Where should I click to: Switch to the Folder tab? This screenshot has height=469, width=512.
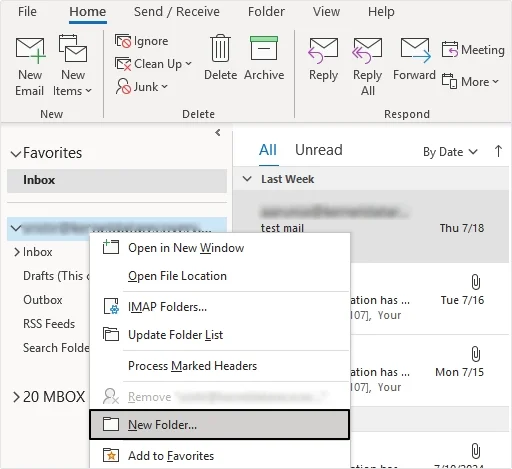(x=266, y=12)
